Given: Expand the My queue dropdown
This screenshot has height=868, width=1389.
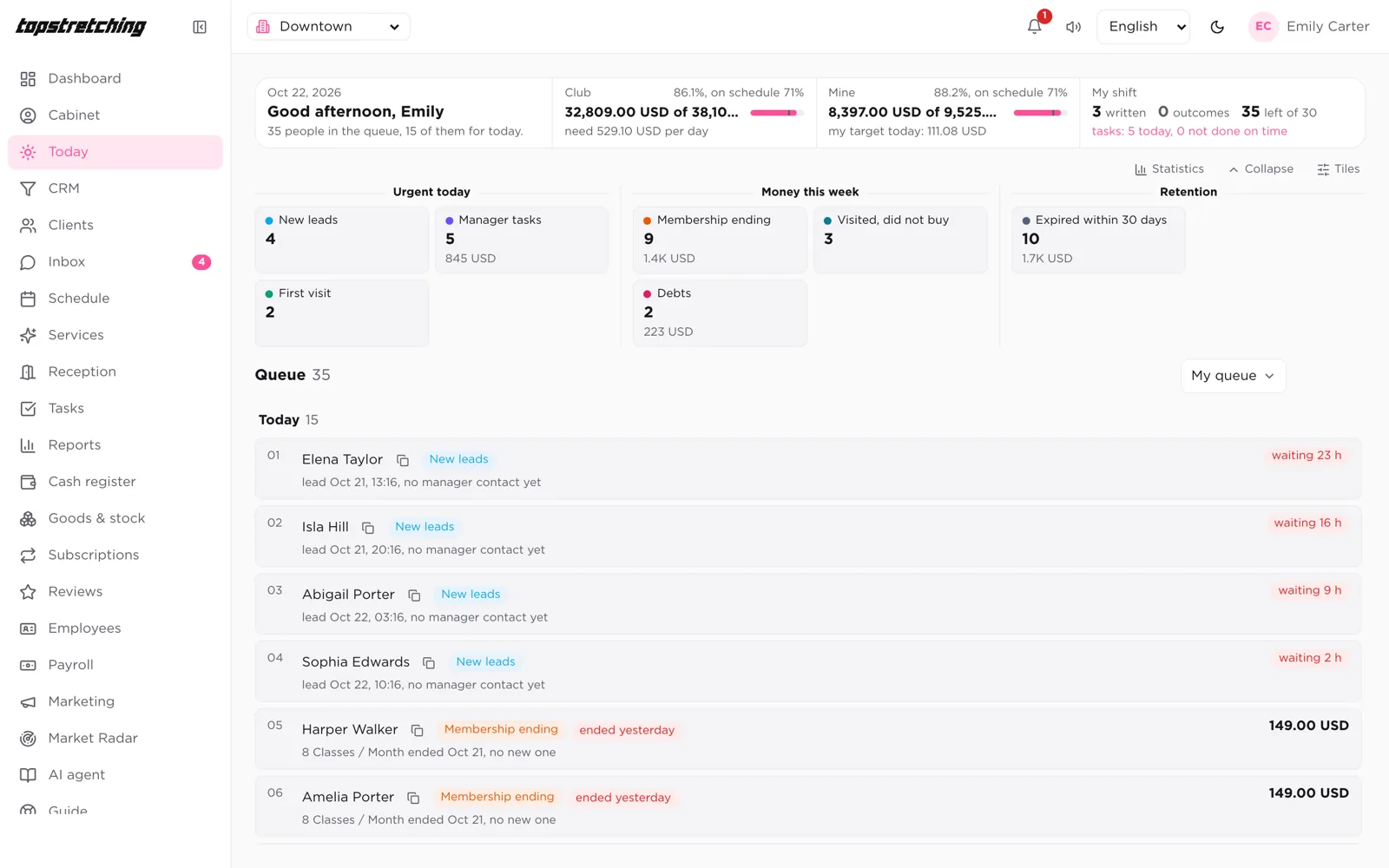Looking at the screenshot, I should 1233,376.
